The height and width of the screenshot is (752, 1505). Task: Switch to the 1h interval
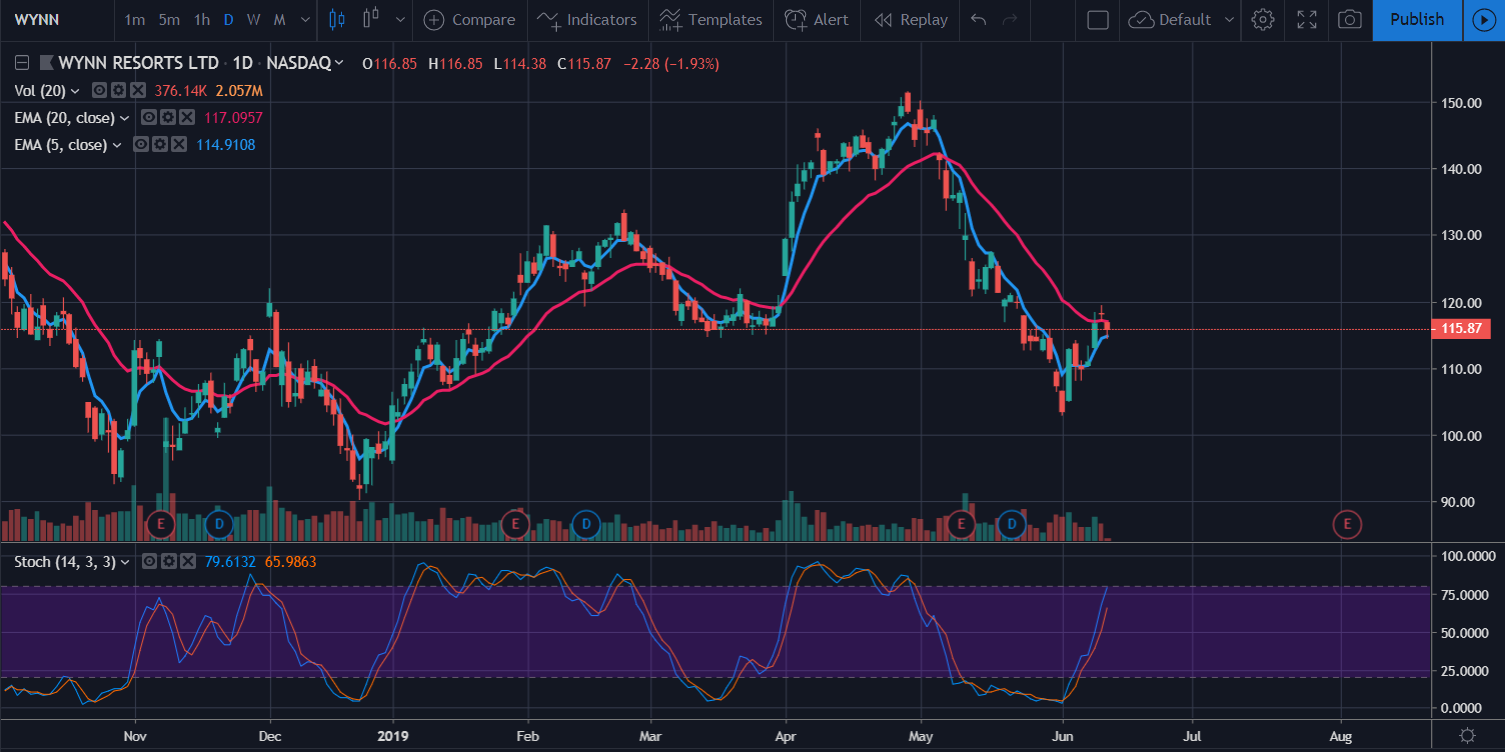point(202,19)
